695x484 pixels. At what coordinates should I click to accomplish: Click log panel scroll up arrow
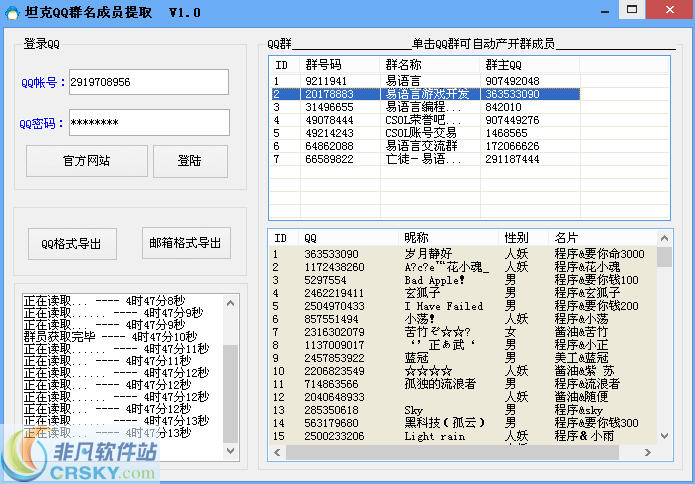pos(230,303)
